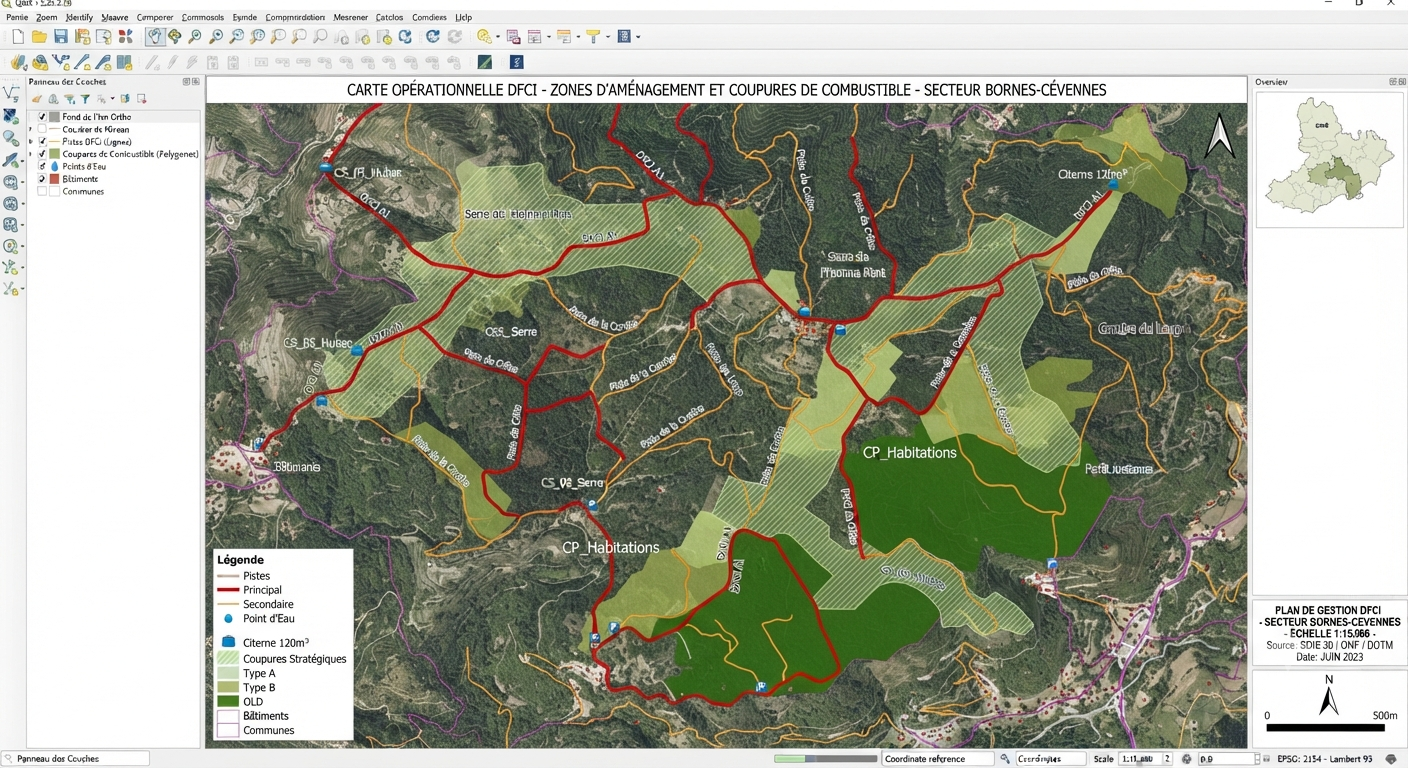Click the New project blank page icon

point(17,37)
